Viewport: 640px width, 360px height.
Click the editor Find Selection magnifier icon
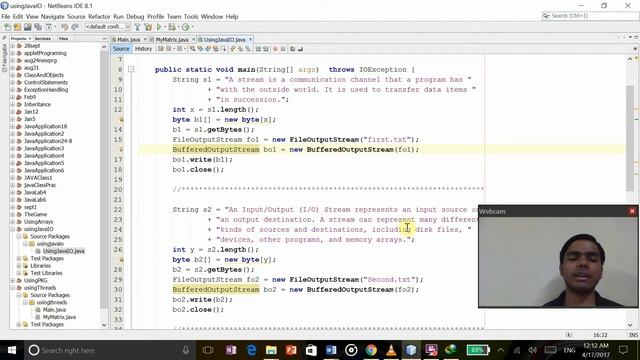[192, 49]
